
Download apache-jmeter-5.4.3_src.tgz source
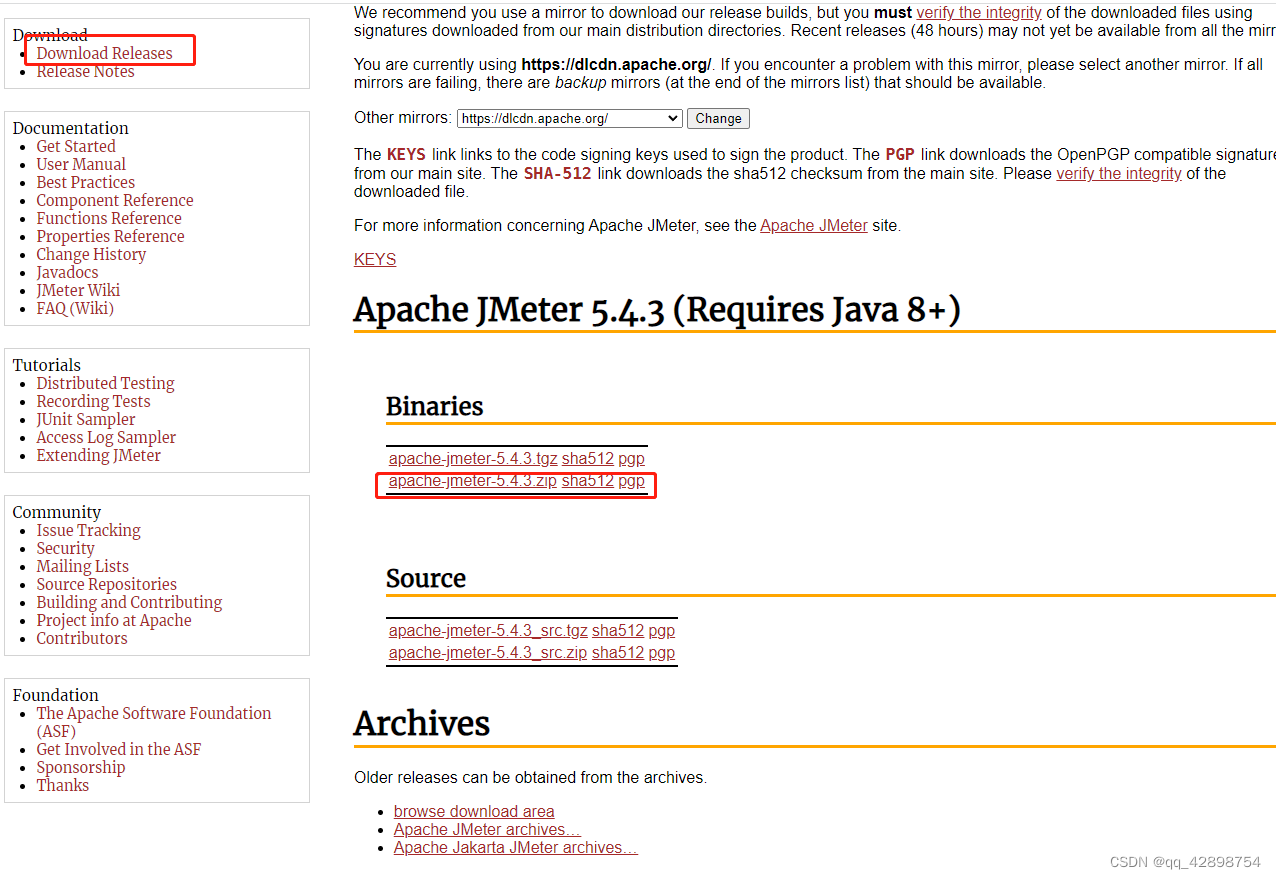coord(488,631)
